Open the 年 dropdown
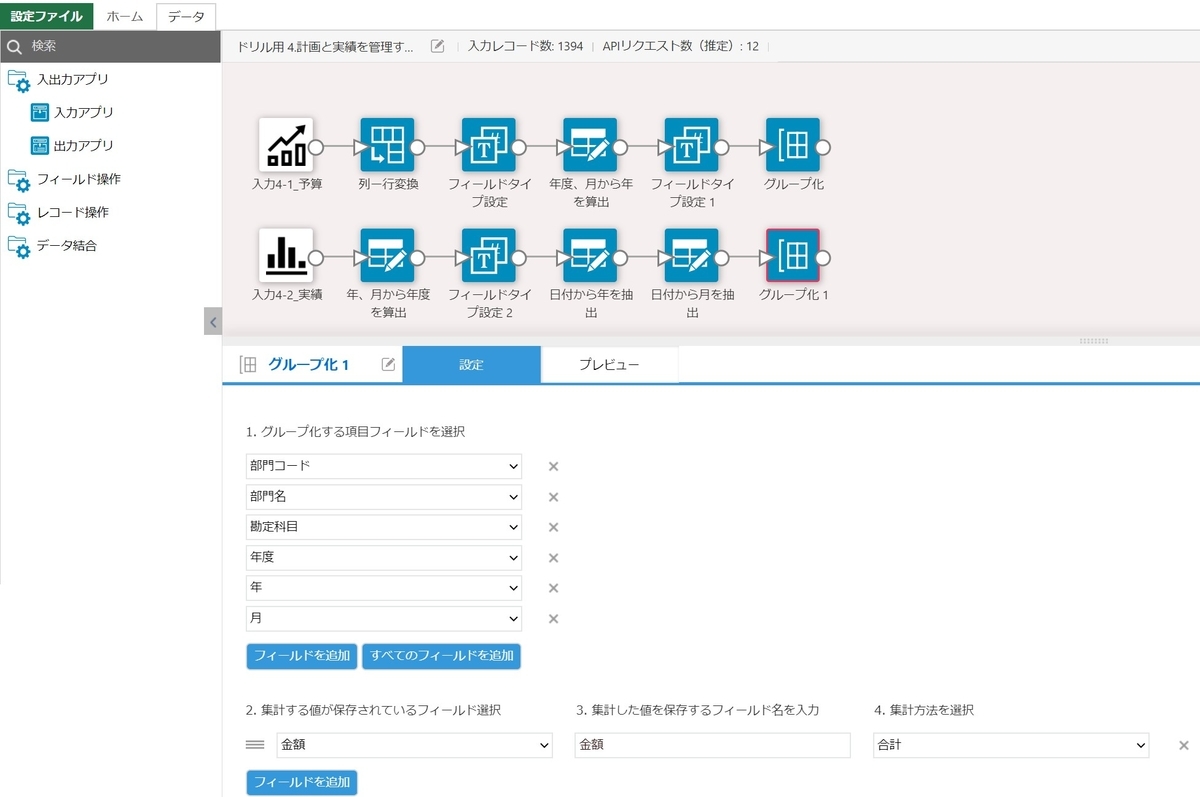Viewport: 1200px width, 797px height. point(384,588)
